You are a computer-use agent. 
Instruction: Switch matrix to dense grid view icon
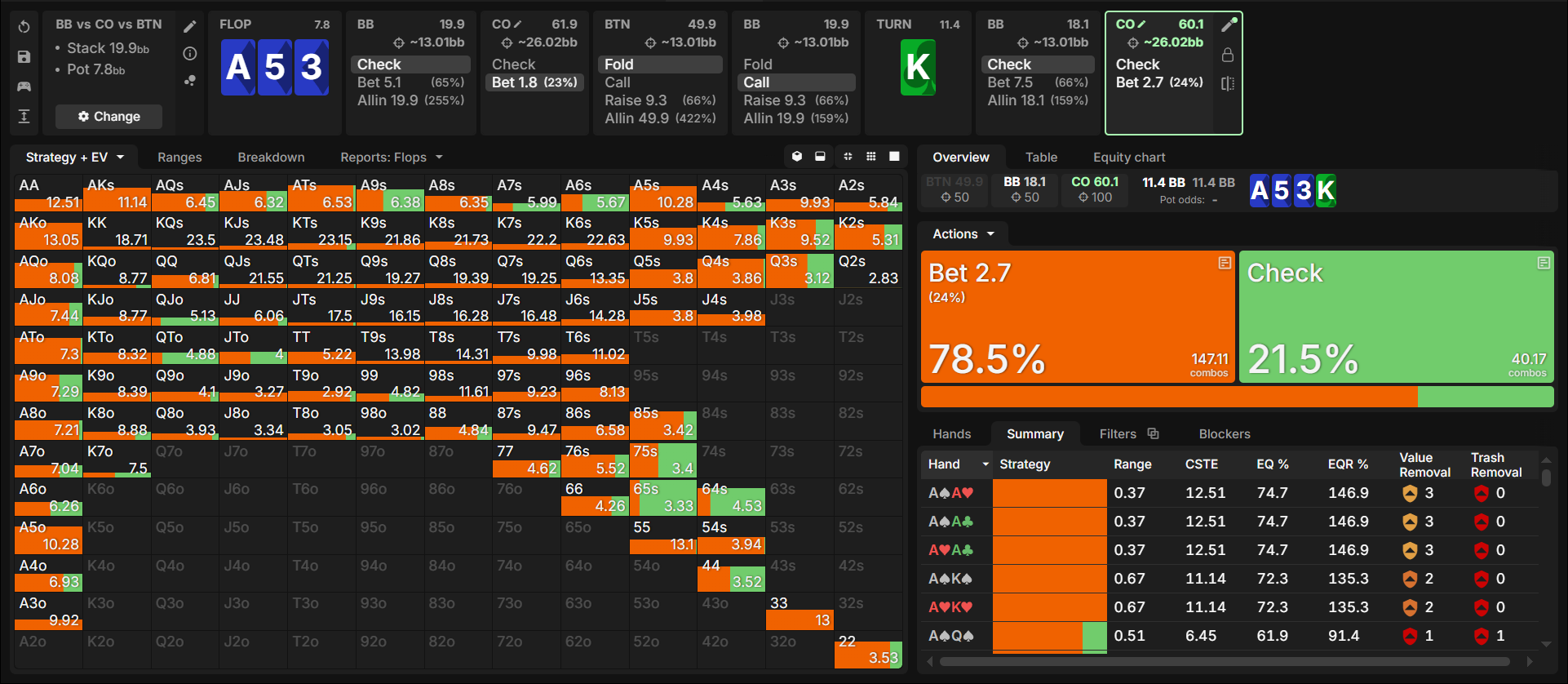click(x=871, y=157)
